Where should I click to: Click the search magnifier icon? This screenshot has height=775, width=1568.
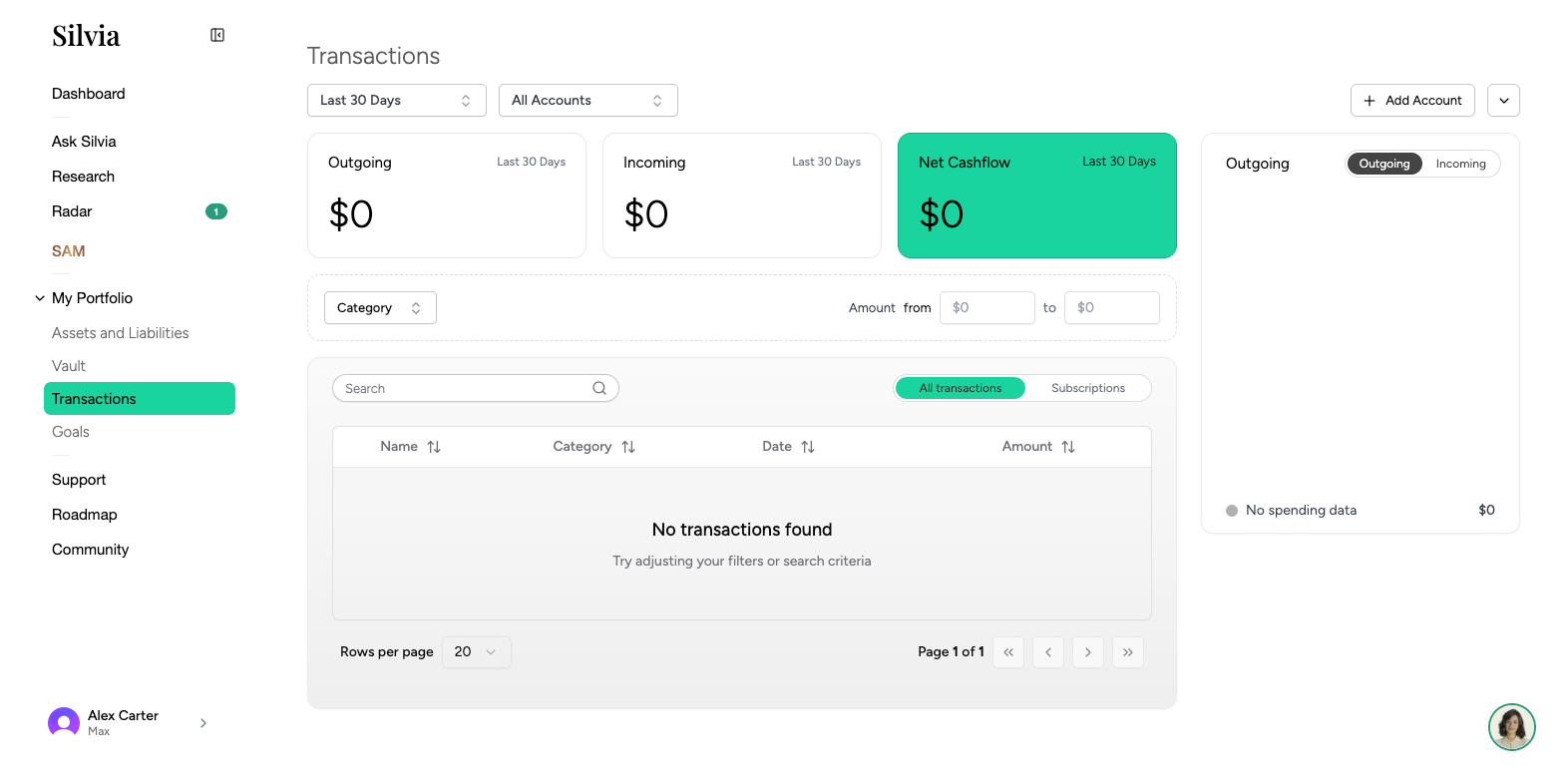pyautogui.click(x=599, y=388)
